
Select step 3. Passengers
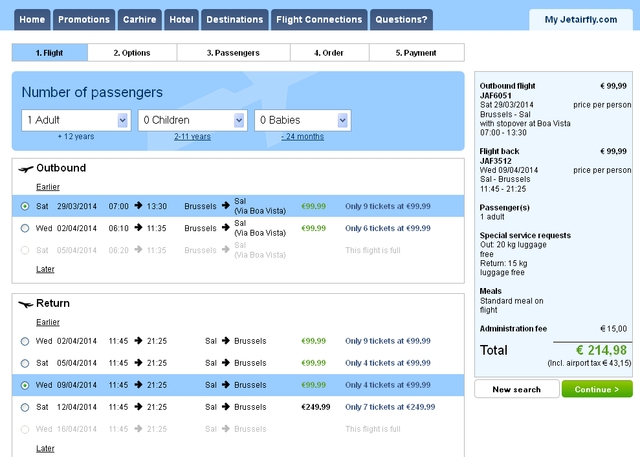(233, 53)
